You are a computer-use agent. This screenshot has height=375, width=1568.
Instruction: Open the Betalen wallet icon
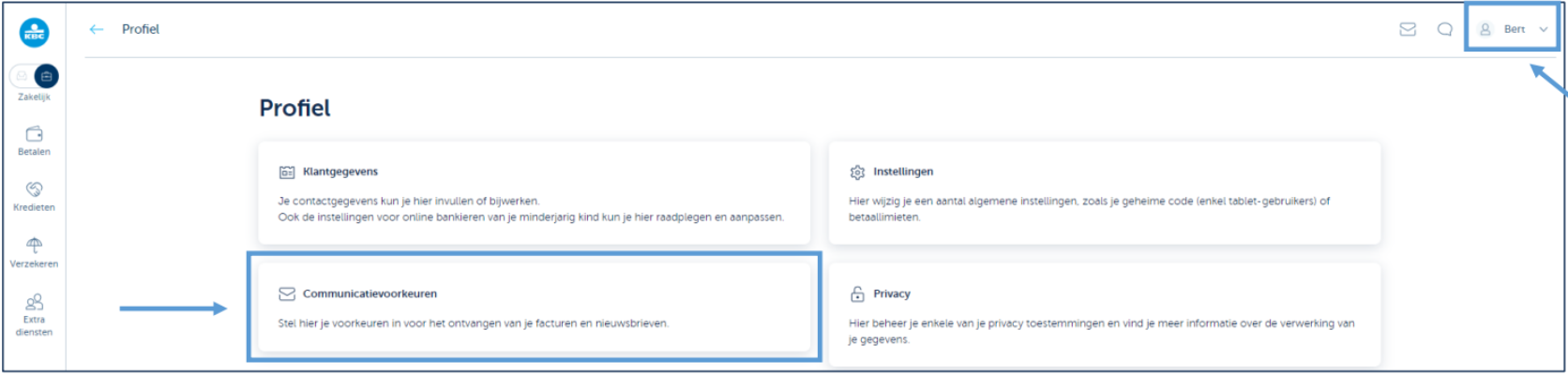[34, 134]
